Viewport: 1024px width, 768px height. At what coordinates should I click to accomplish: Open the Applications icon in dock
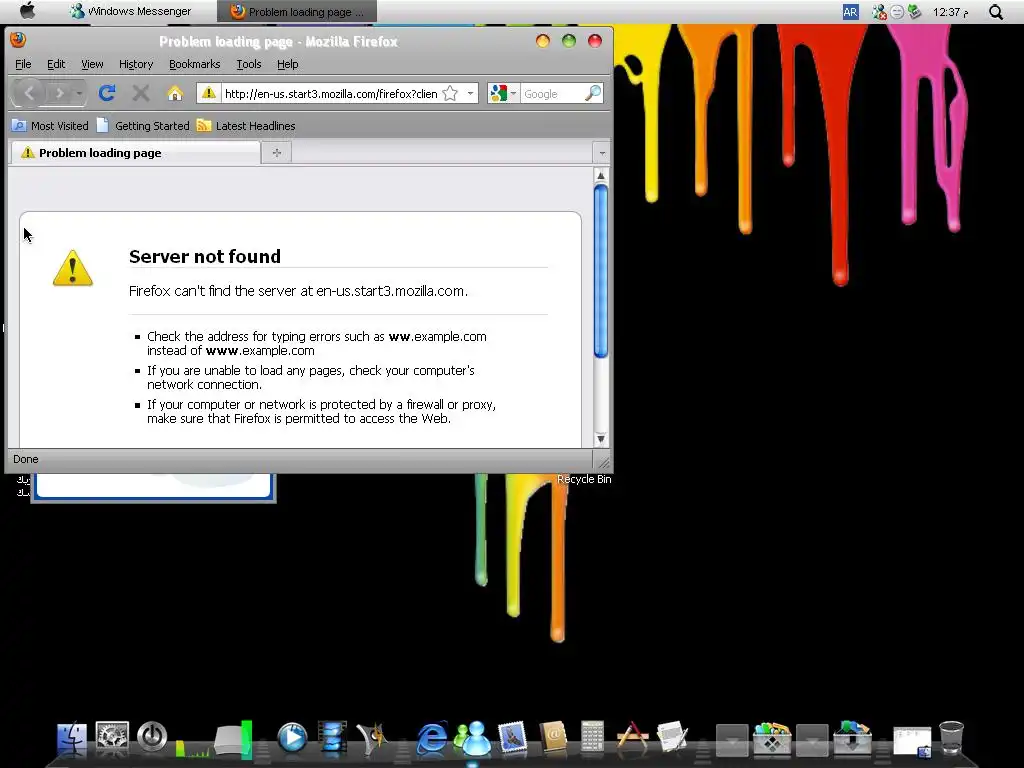[x=632, y=738]
